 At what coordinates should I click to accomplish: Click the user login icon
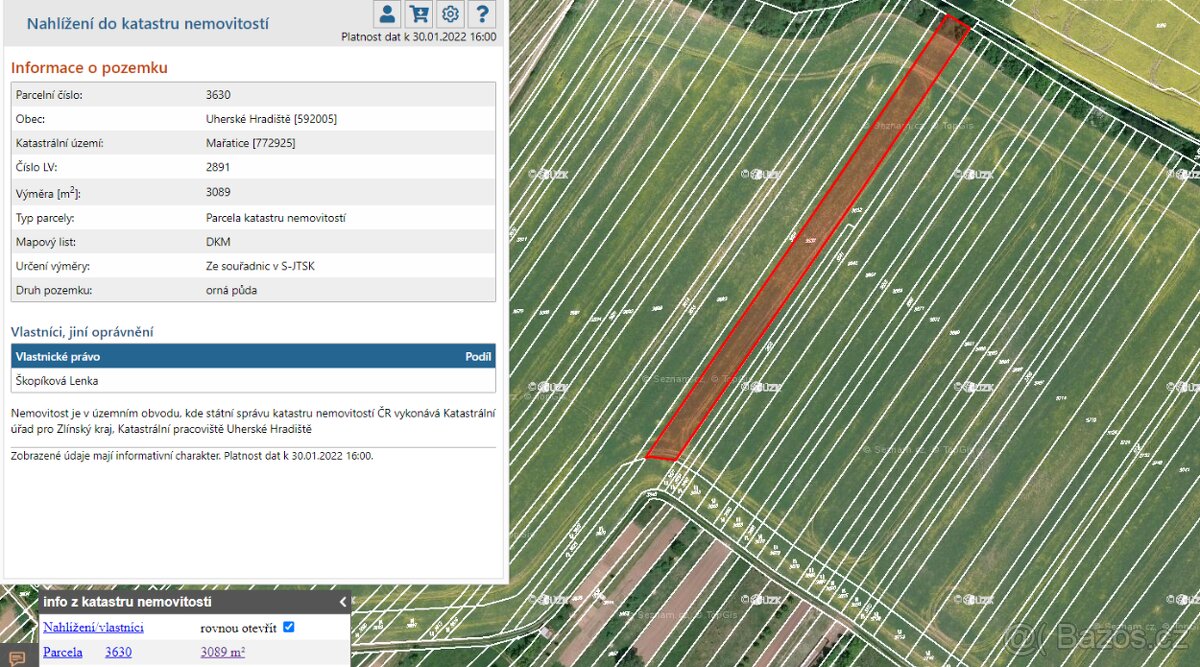387,14
